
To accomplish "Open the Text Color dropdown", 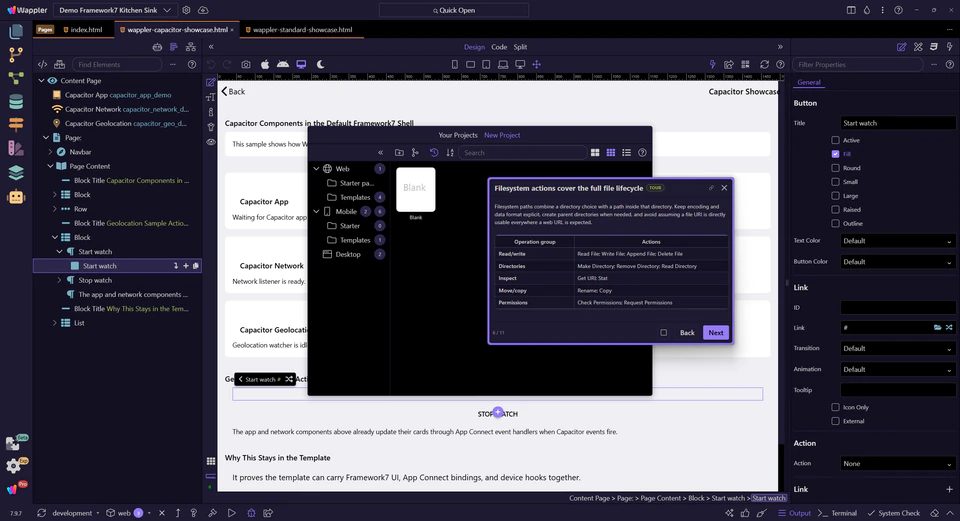I will pyautogui.click(x=897, y=241).
